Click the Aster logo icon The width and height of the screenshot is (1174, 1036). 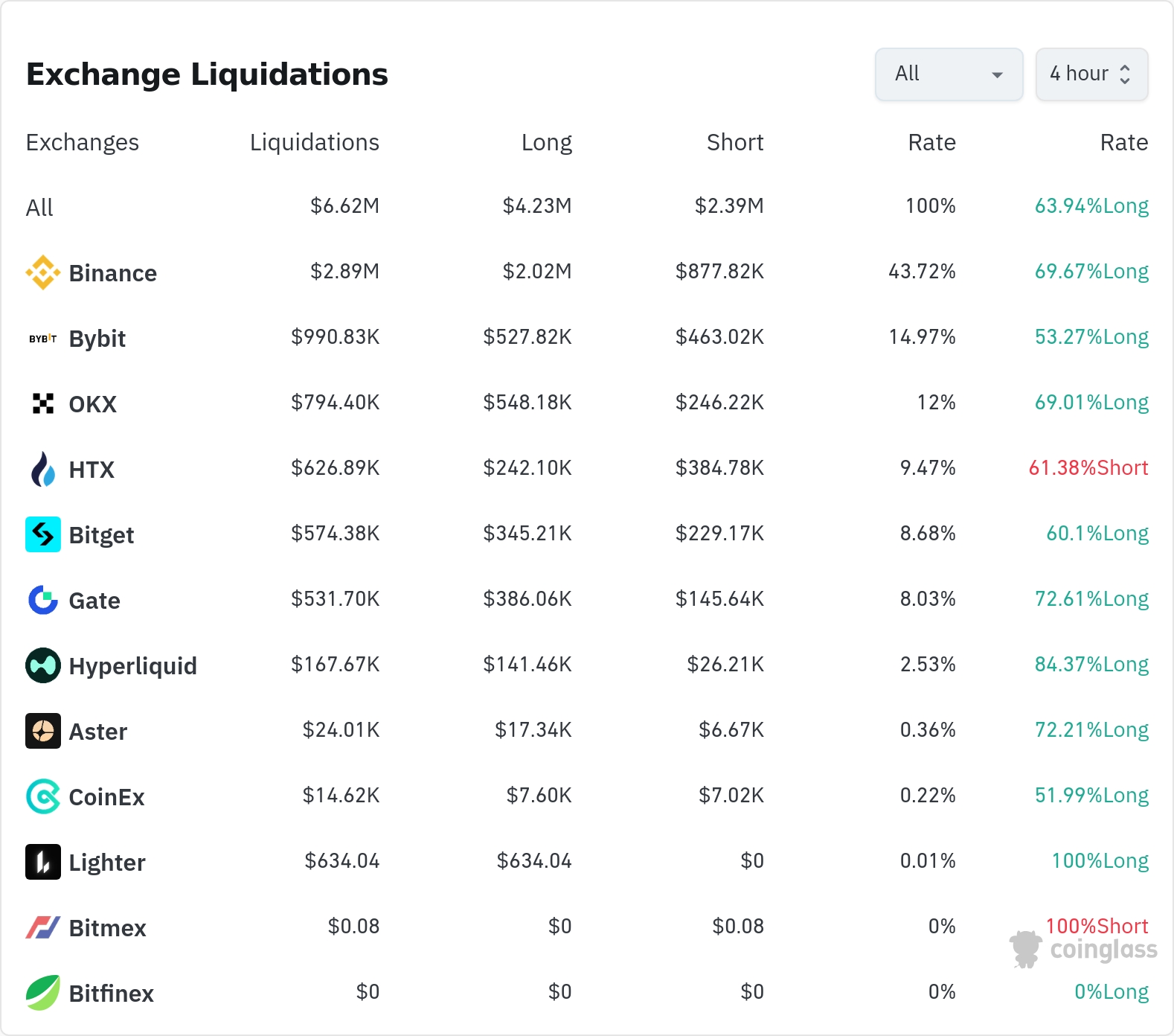43,731
